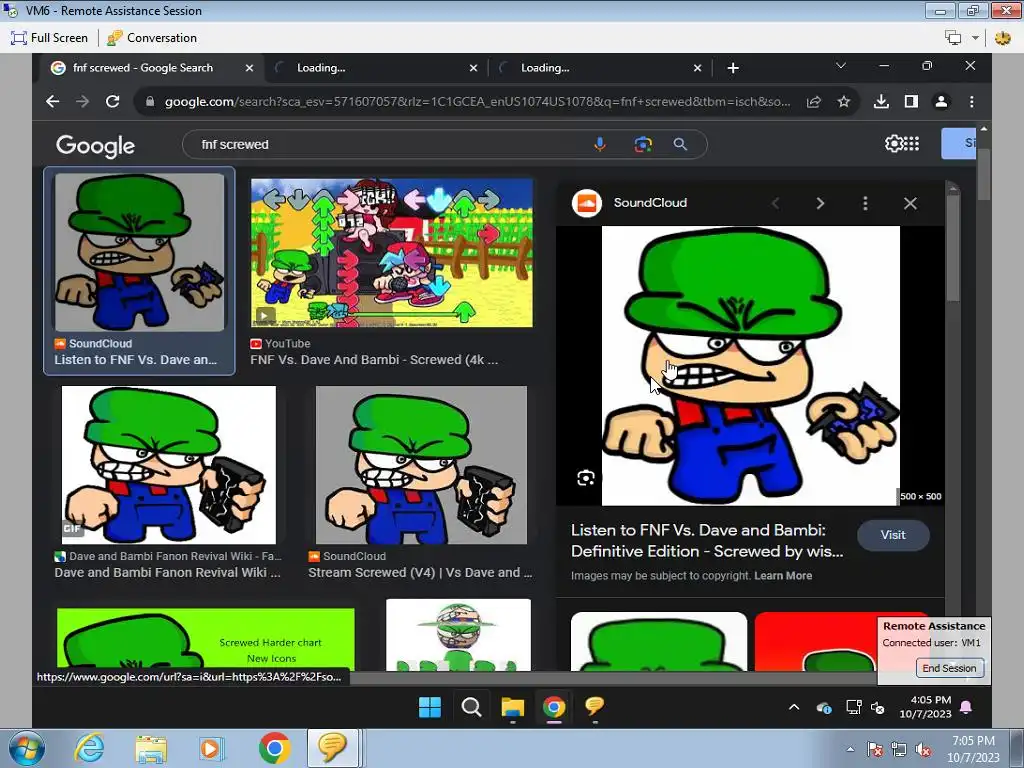Click End Session in Remote Assistance popup
The width and height of the screenshot is (1024, 768).
click(949, 668)
